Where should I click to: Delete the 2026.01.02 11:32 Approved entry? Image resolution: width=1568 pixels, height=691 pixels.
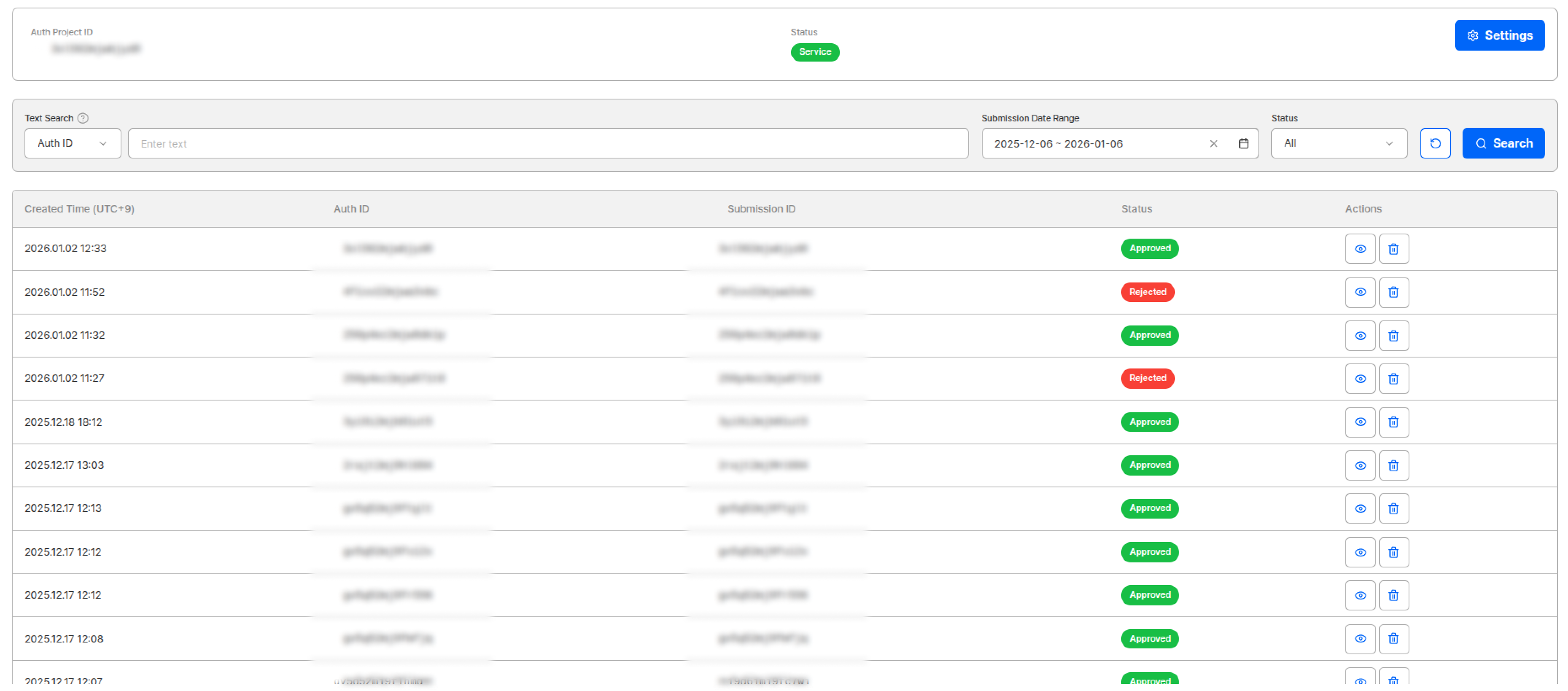[x=1394, y=335]
